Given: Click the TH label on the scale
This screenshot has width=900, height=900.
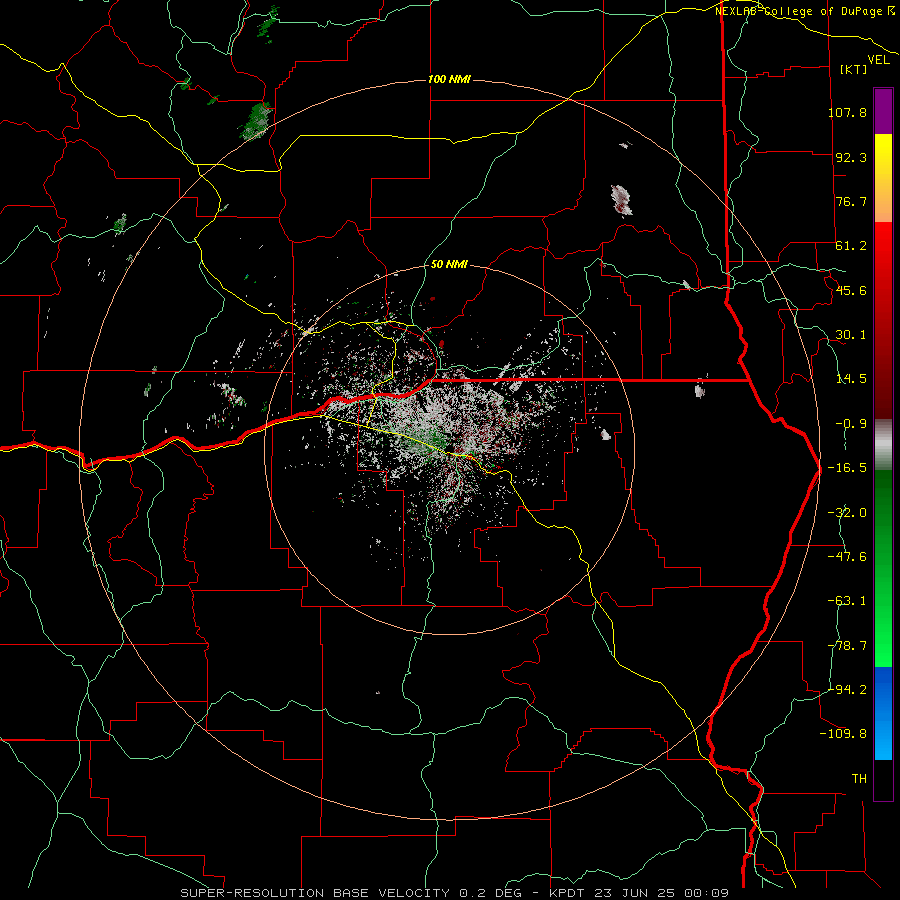Looking at the screenshot, I should tap(859, 779).
